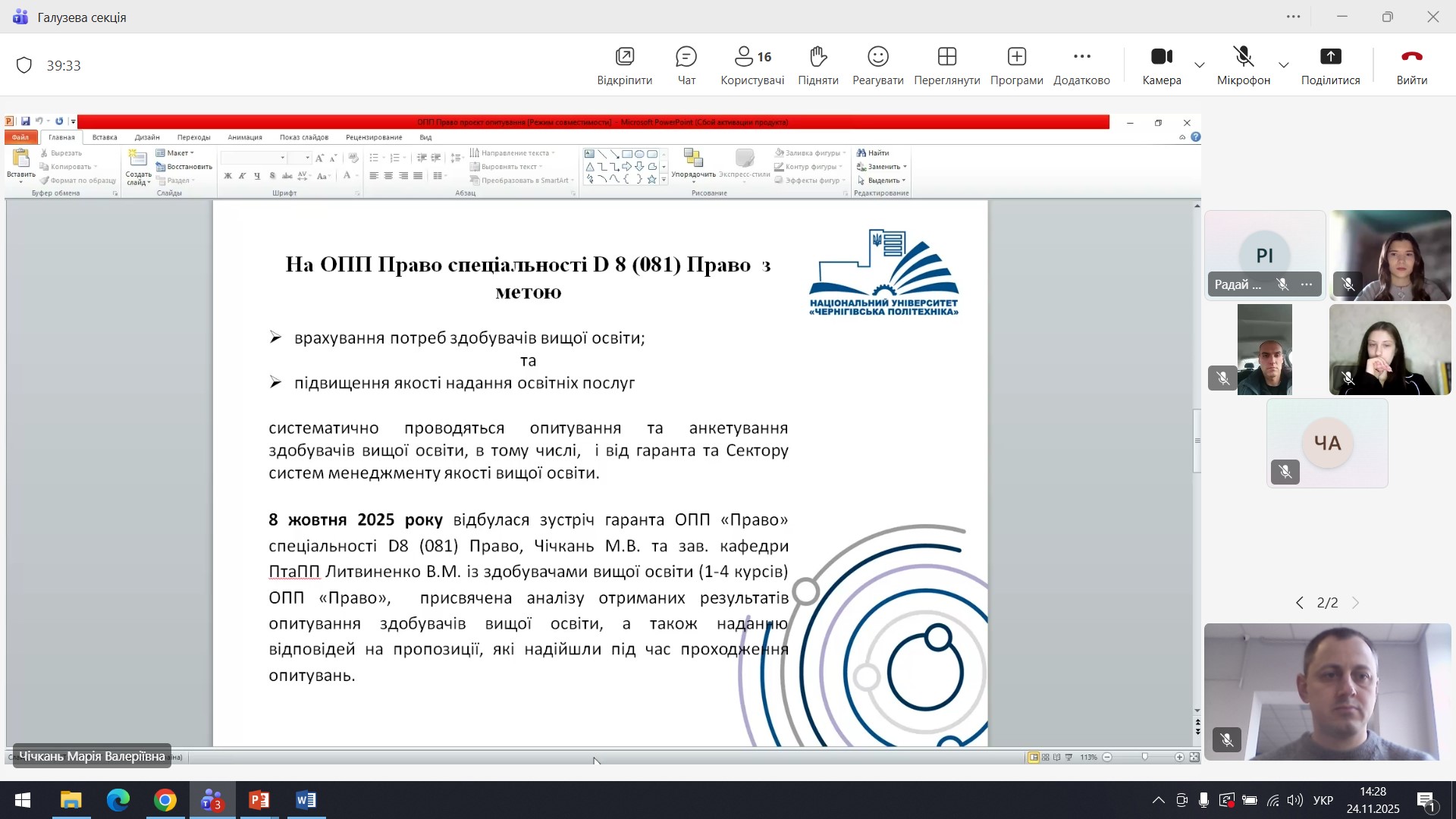Open options for participant Радай

pos(1307,285)
